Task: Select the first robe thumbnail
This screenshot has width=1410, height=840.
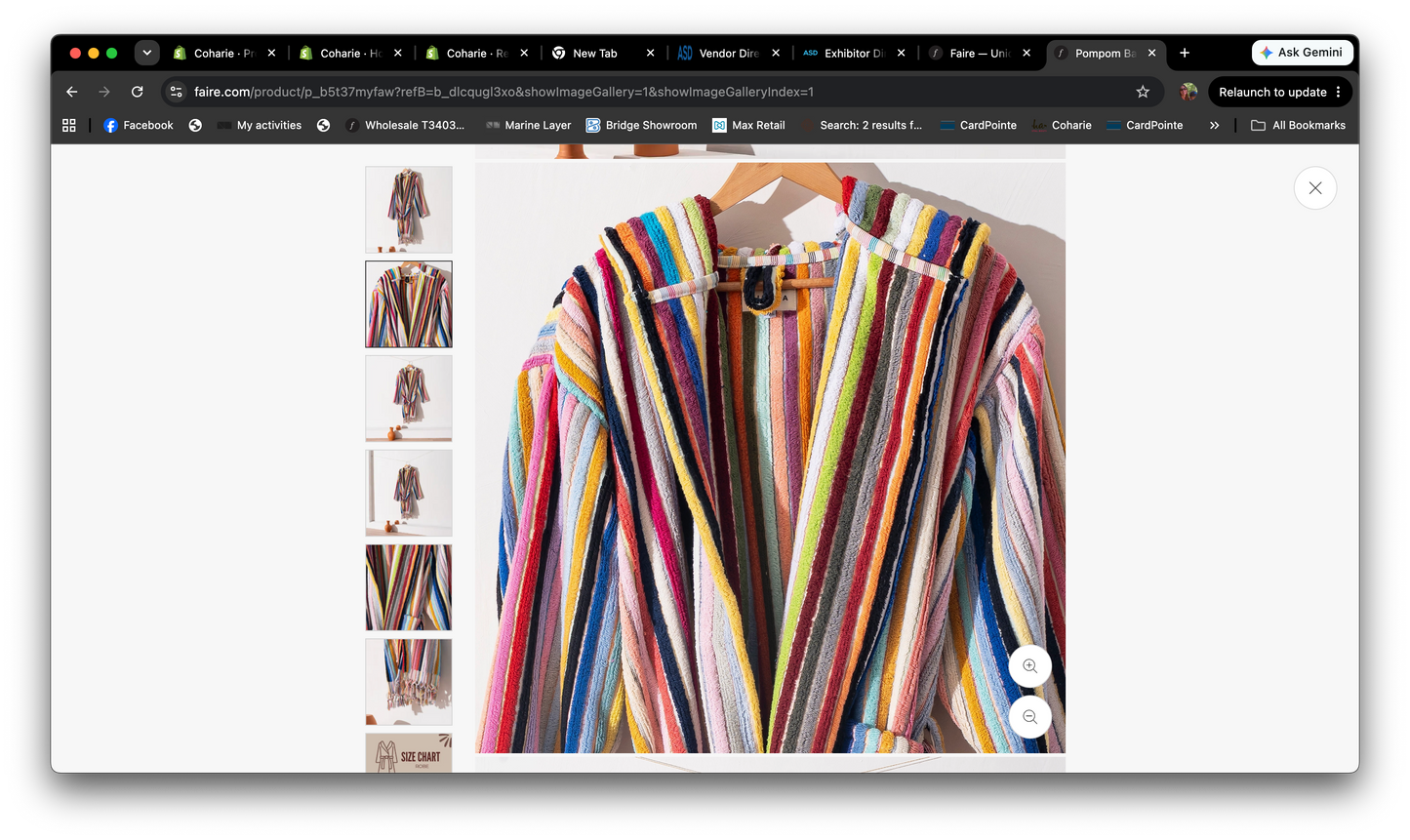Action: pyautogui.click(x=409, y=210)
